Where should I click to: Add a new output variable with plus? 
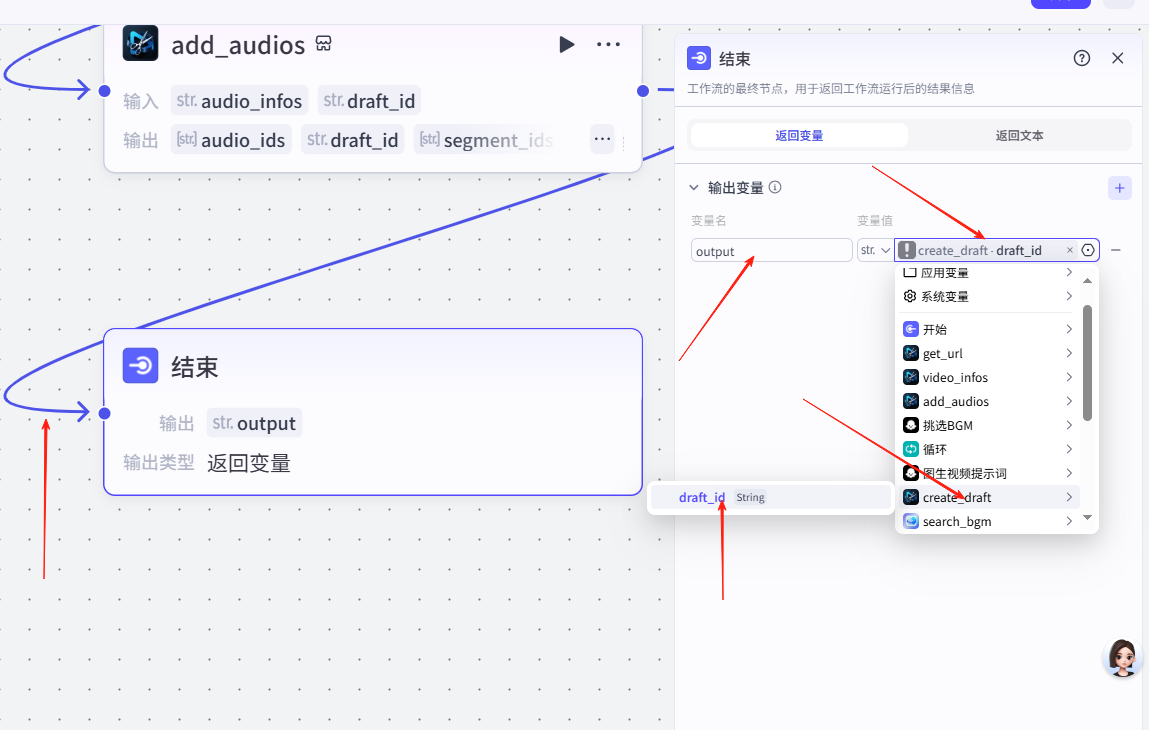[x=1120, y=187]
